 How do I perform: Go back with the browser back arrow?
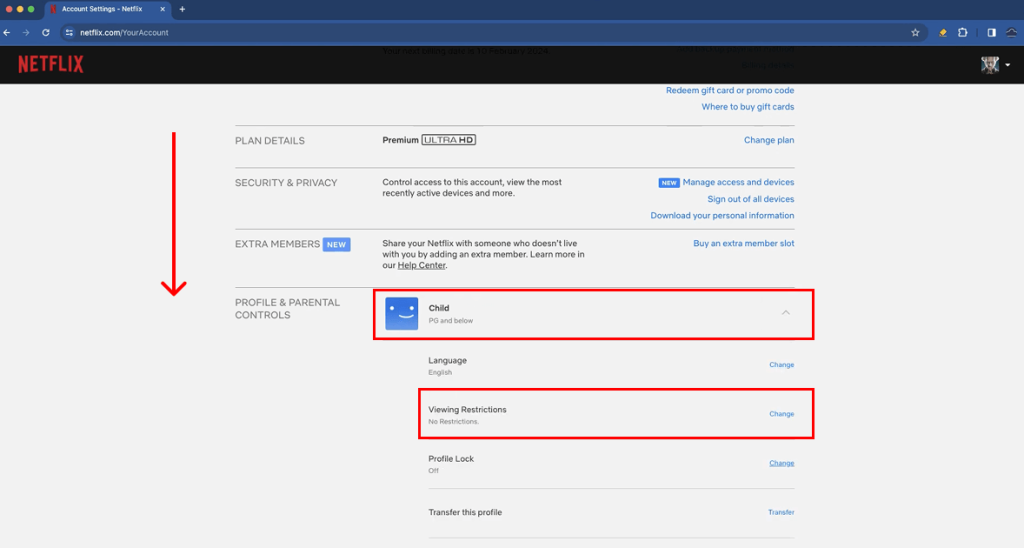[x=7, y=33]
